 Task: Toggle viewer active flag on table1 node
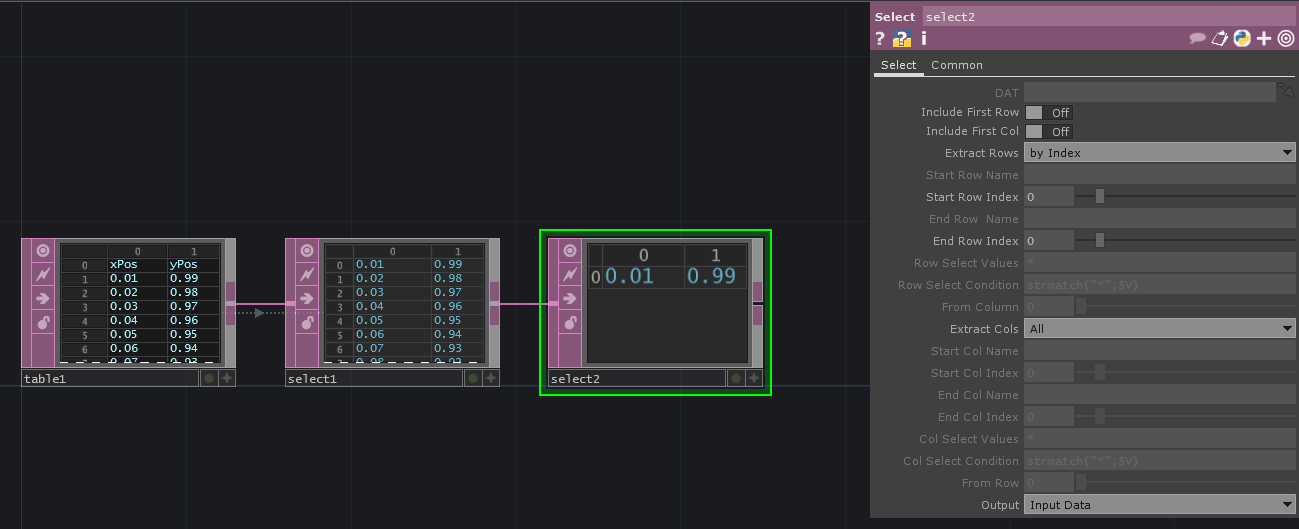(x=43, y=250)
